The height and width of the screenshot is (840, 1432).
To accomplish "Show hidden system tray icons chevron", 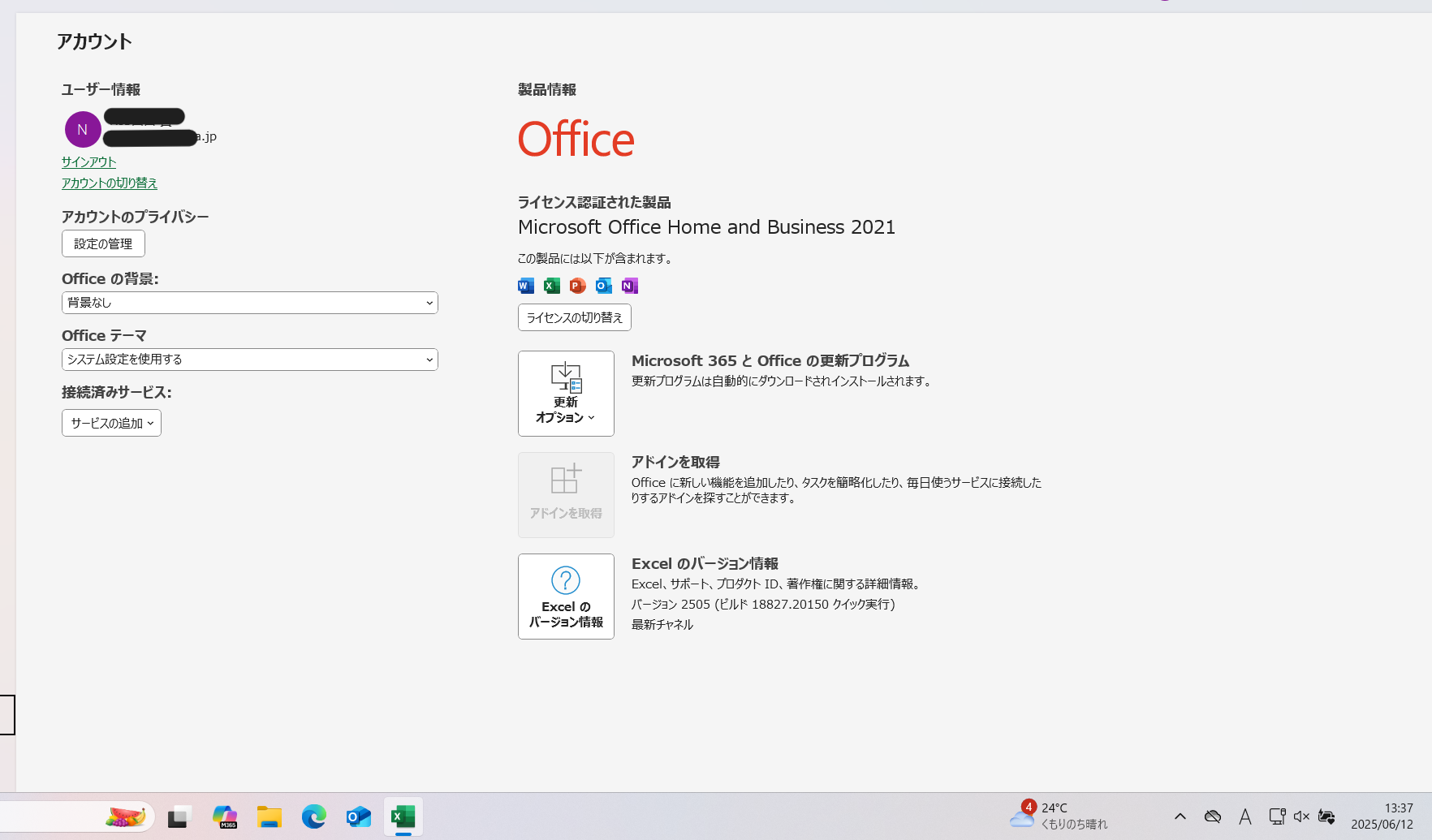I will [x=1180, y=816].
